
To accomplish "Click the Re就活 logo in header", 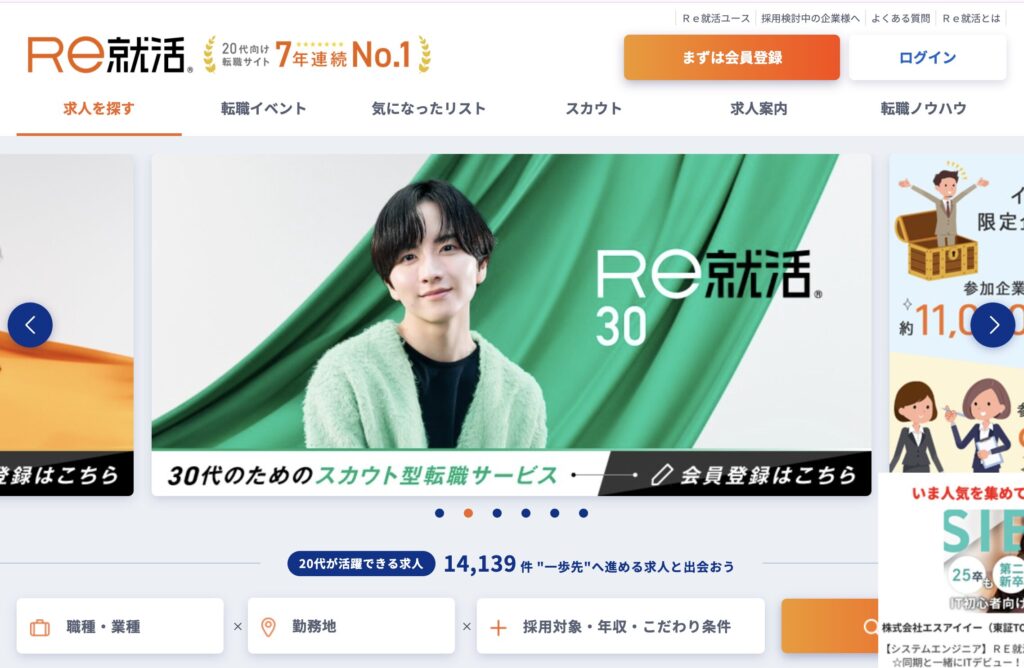I will point(110,55).
